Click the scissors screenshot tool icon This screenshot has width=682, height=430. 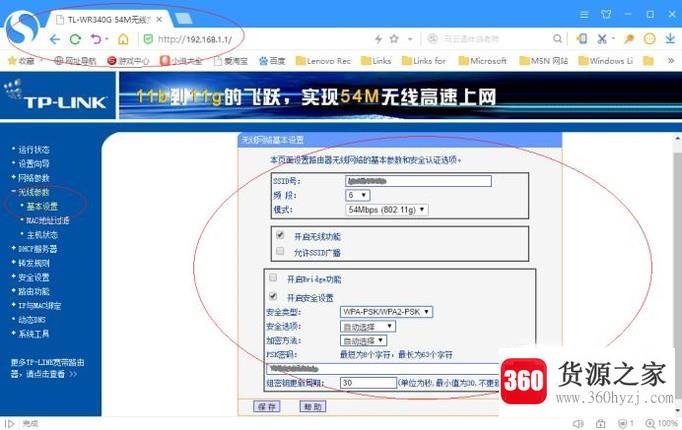click(602, 39)
